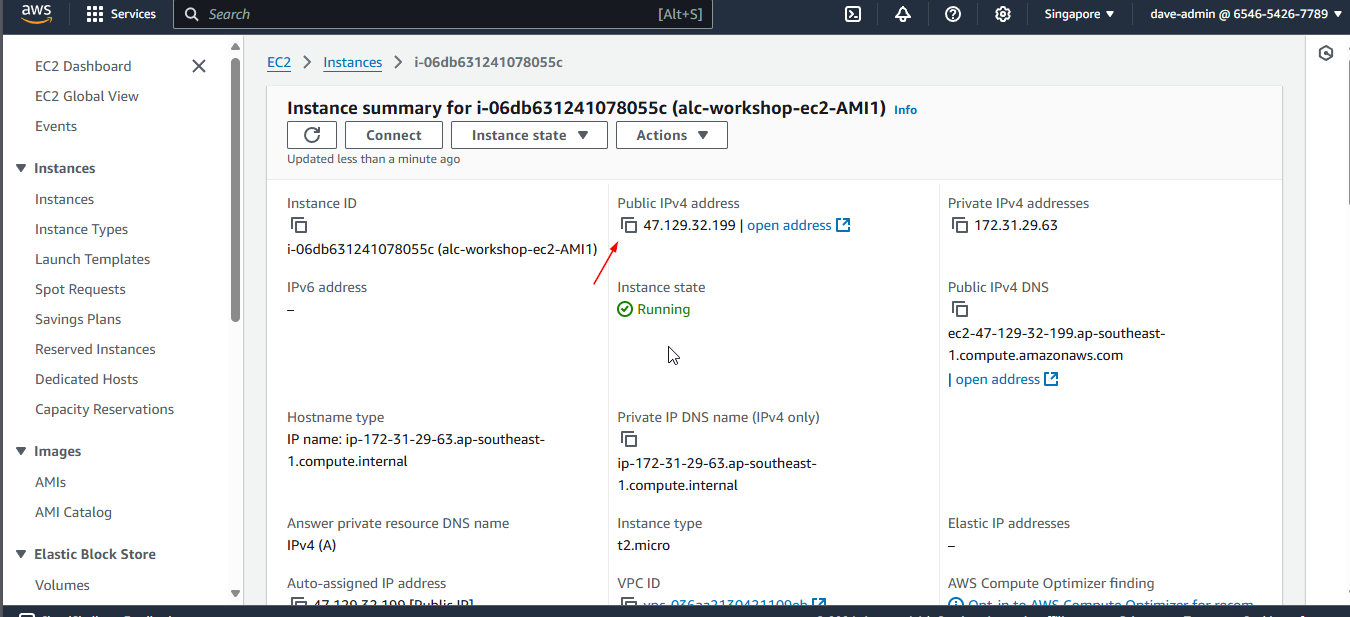Copy the Public IPv4 DNS name
The height and width of the screenshot is (617, 1350).
[959, 309]
